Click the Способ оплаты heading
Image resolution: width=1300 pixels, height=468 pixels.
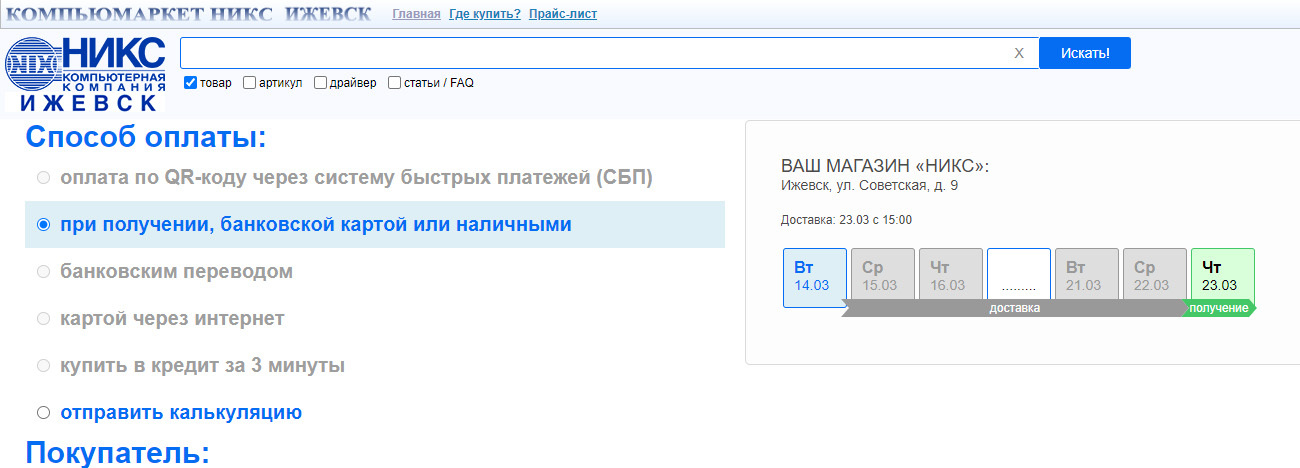146,137
